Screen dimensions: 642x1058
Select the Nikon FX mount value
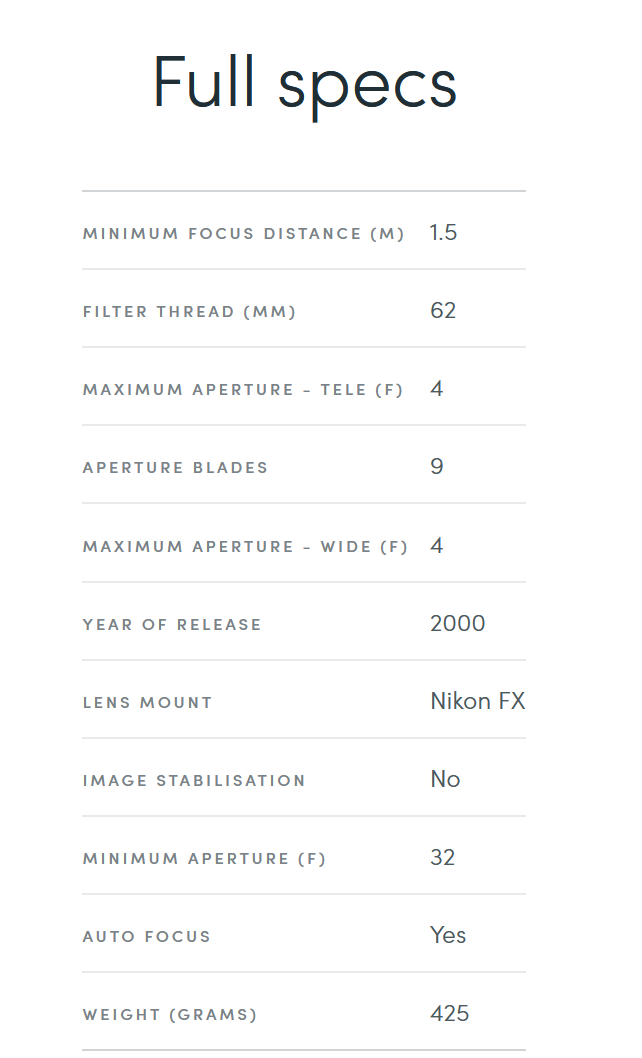[x=477, y=701]
